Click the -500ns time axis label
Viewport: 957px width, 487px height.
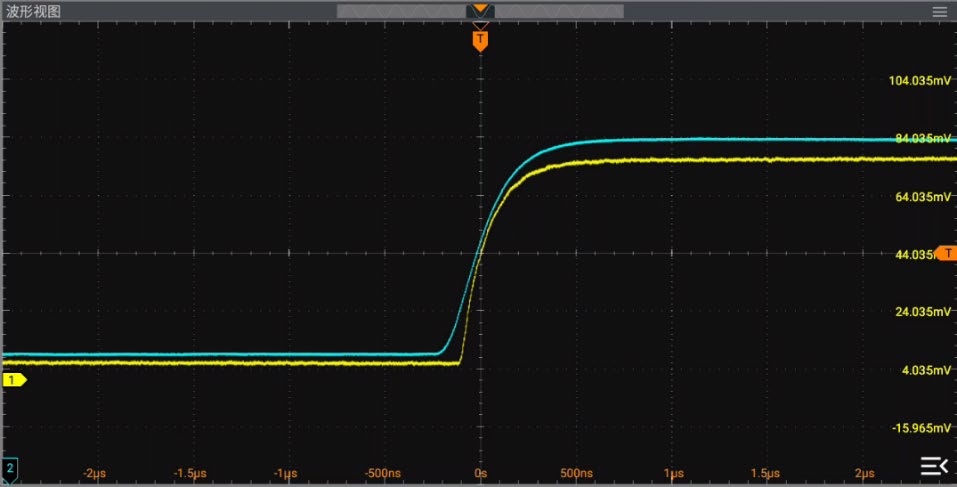click(383, 473)
